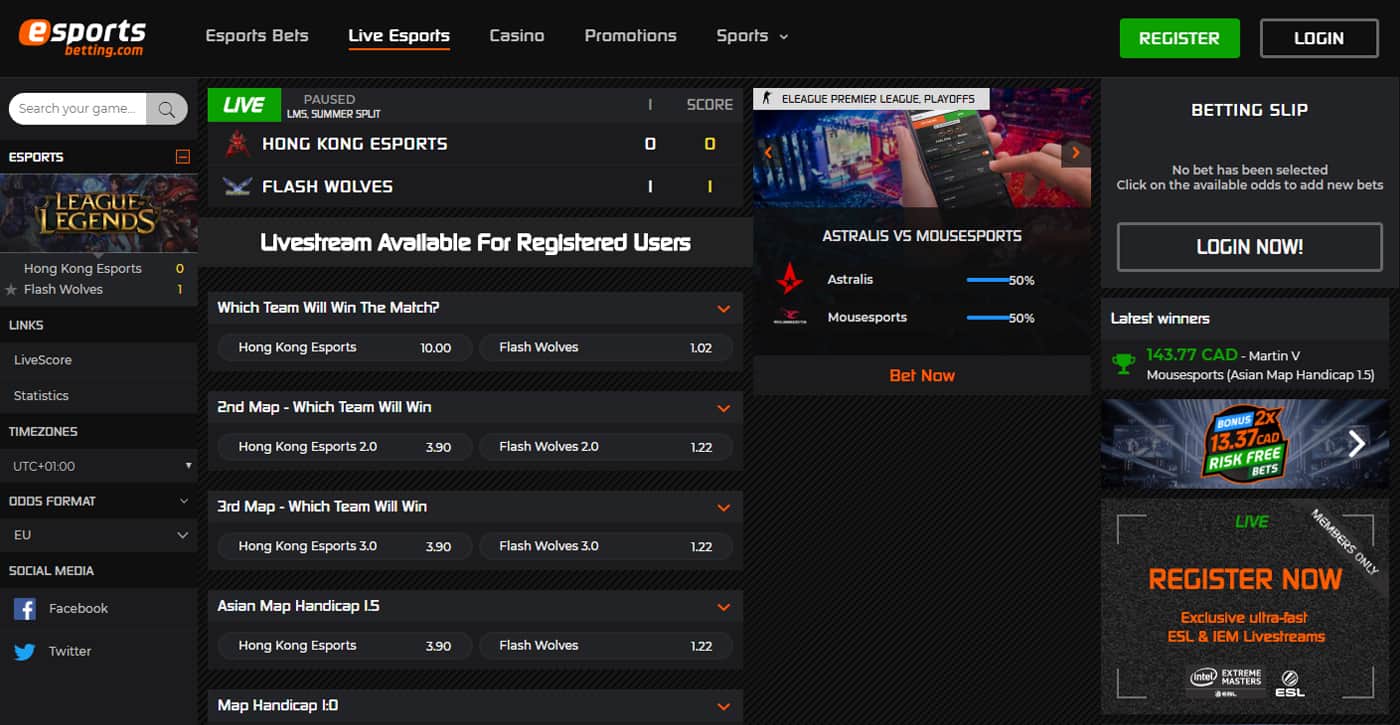Open the EU odds format dropdown
The width and height of the screenshot is (1400, 725).
point(101,535)
